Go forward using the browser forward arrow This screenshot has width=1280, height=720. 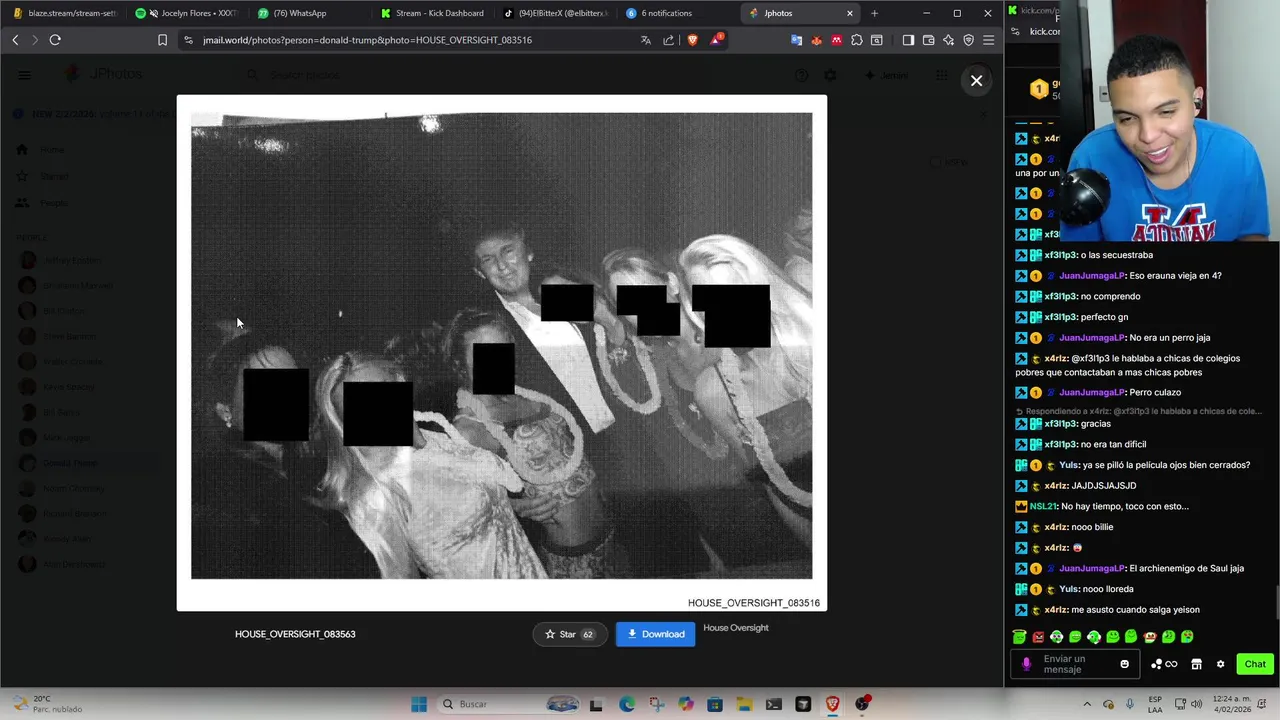34,40
